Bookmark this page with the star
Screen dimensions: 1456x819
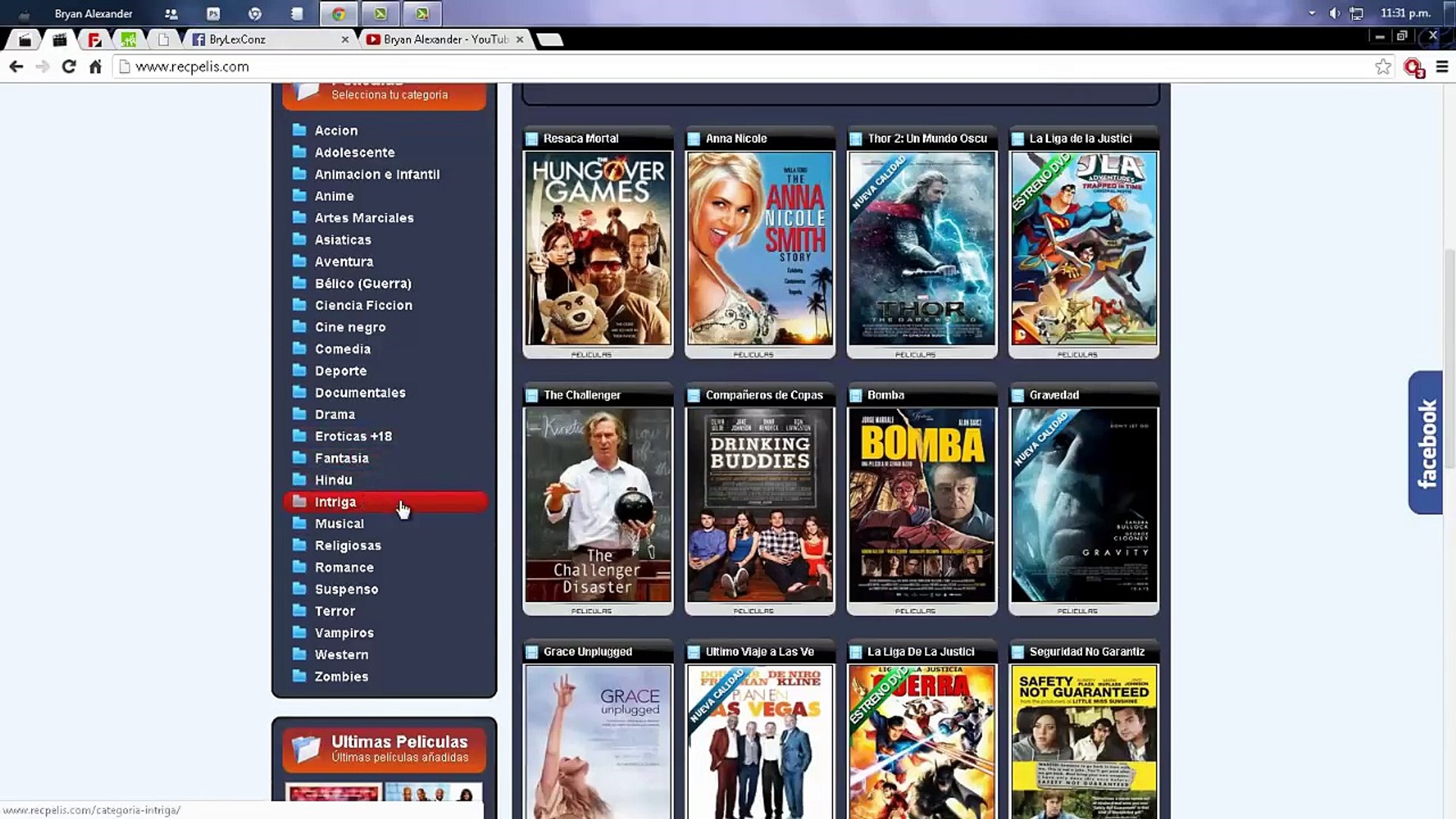click(1382, 67)
